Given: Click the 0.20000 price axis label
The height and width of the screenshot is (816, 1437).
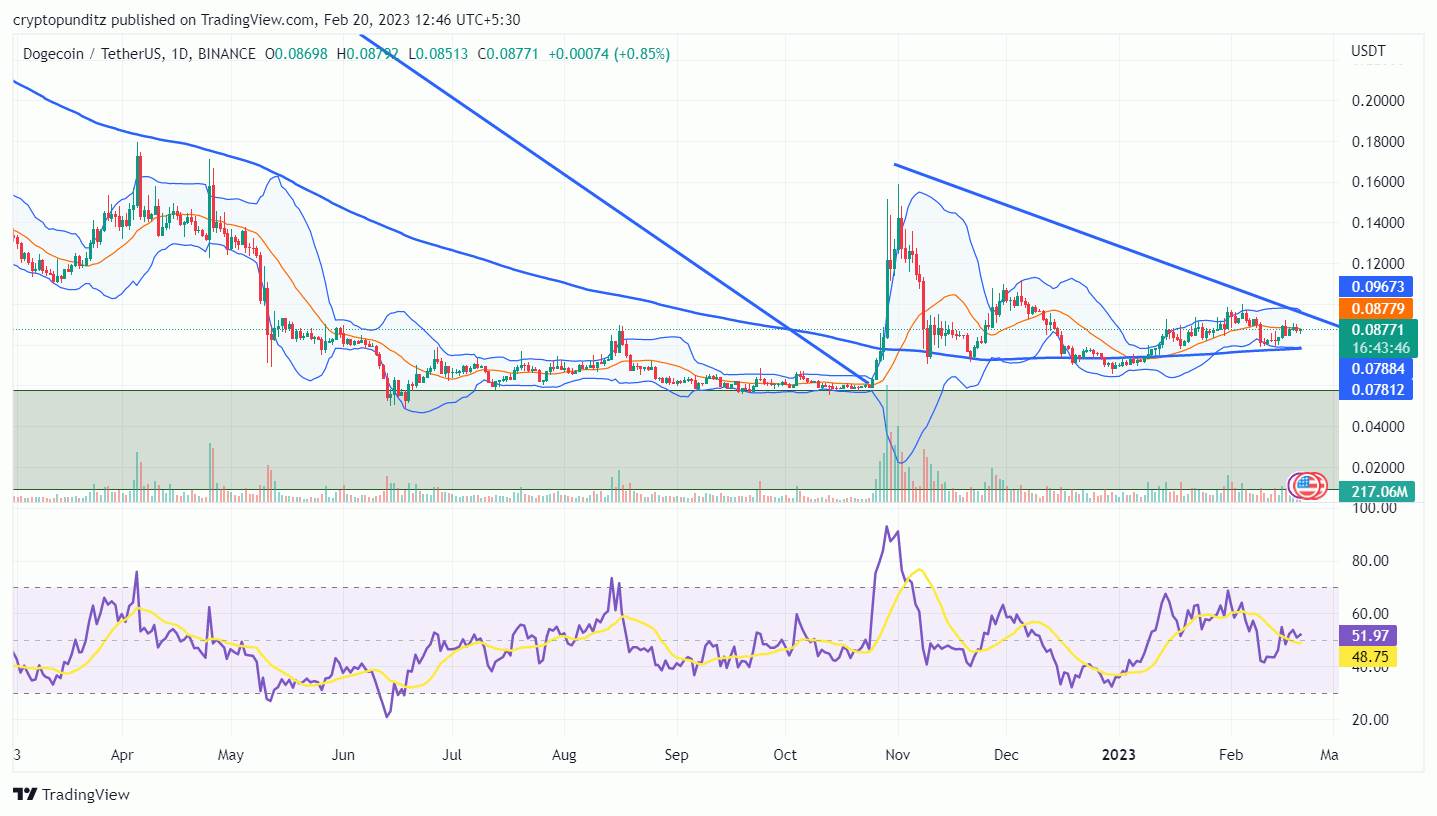Looking at the screenshot, I should 1377,101.
